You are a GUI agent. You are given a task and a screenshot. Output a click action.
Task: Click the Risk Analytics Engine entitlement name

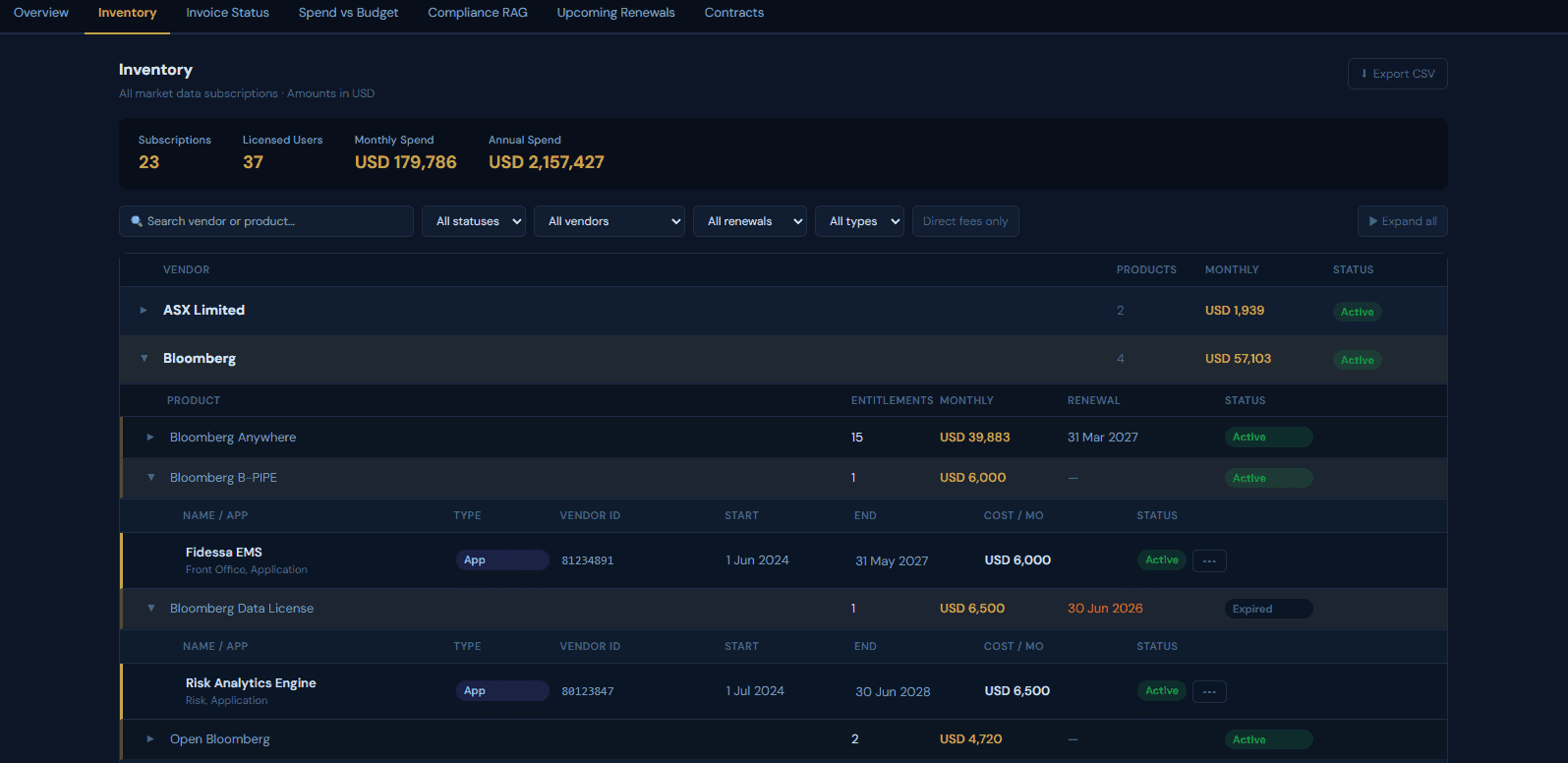click(x=251, y=682)
